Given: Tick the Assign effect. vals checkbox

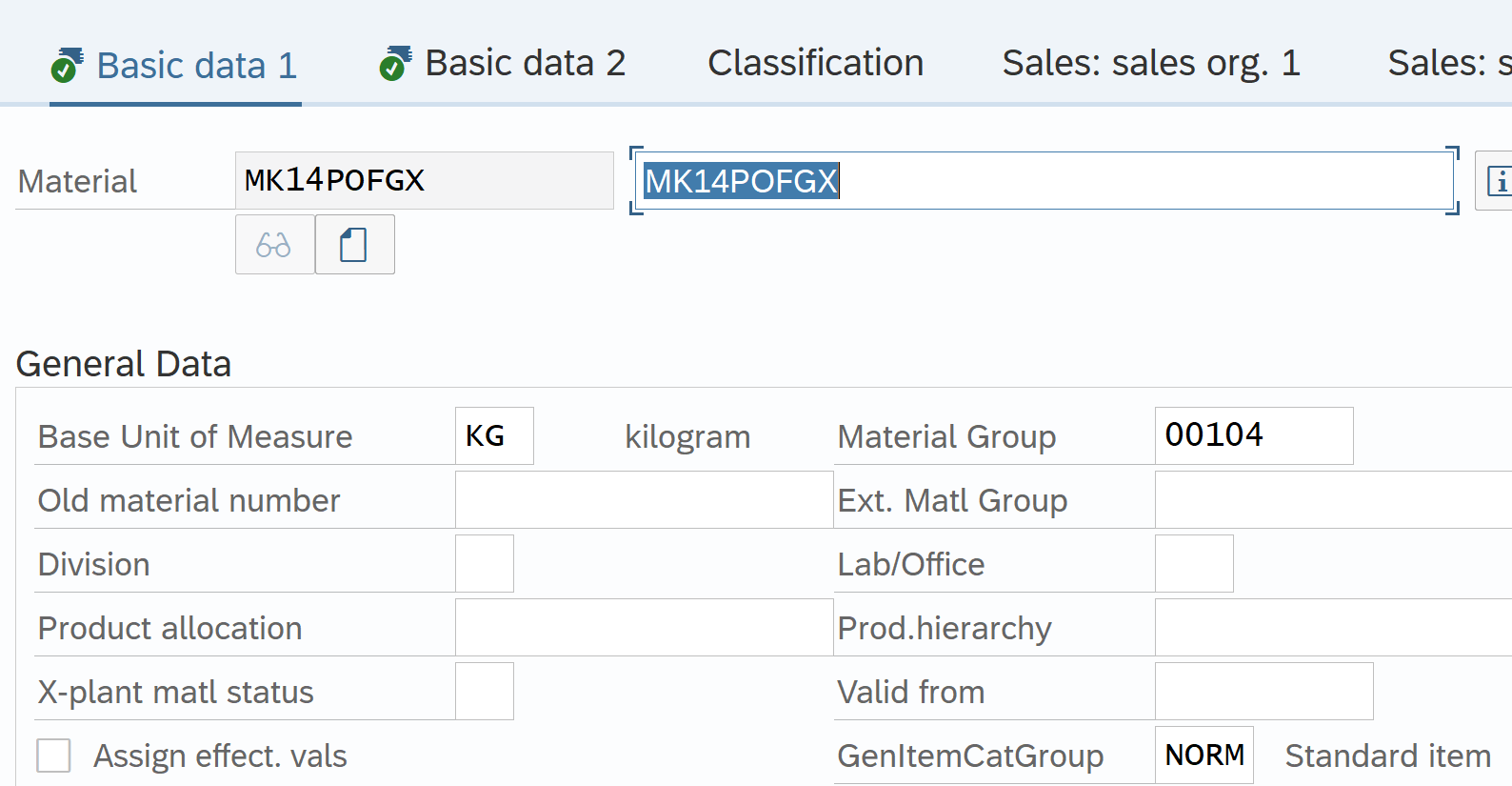Looking at the screenshot, I should (x=53, y=756).
